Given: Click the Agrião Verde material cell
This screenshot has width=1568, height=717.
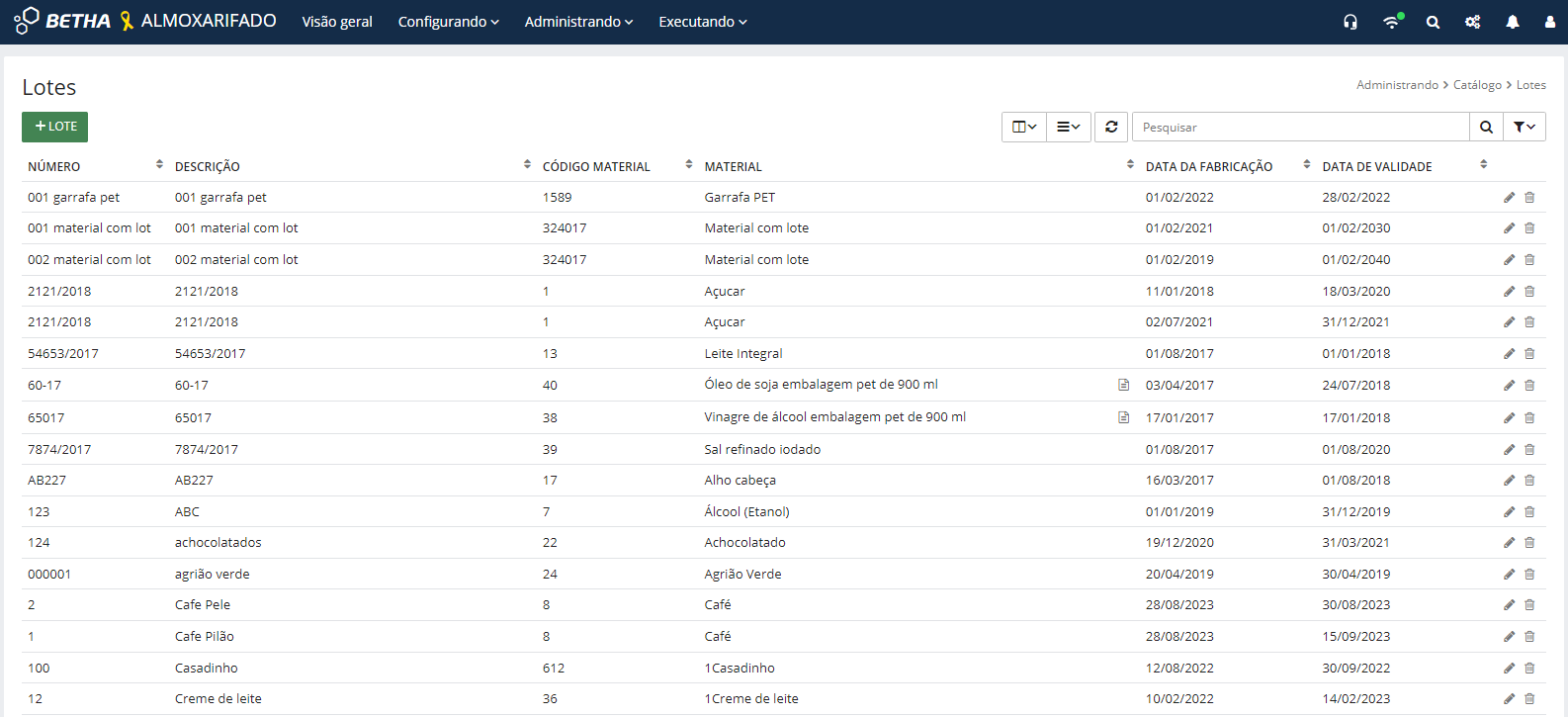Looking at the screenshot, I should (x=743, y=575).
